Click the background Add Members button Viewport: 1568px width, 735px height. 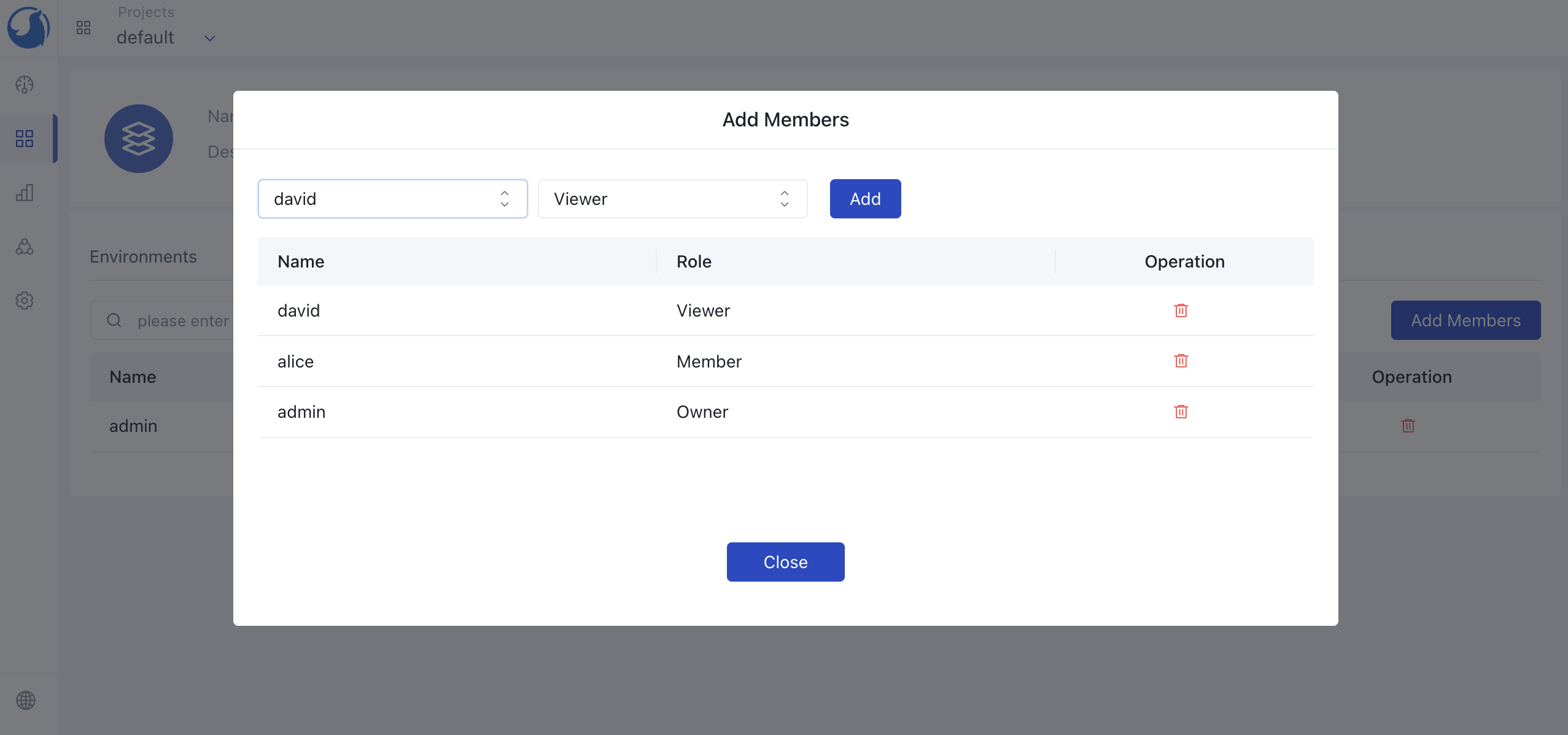[1465, 320]
